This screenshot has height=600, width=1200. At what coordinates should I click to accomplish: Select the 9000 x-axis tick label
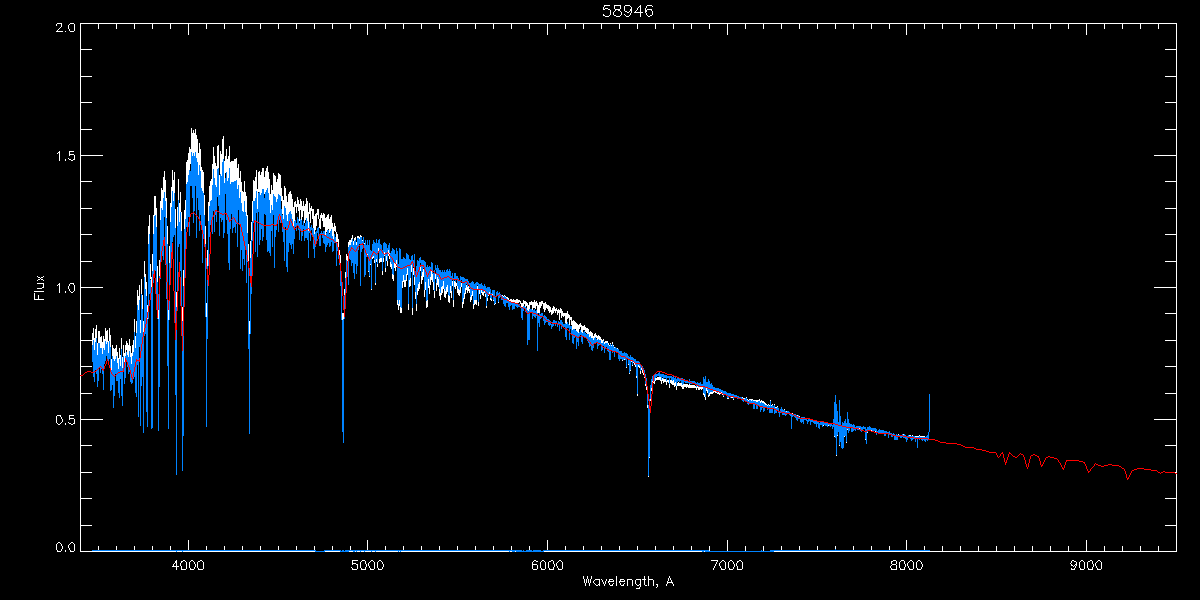pos(1086,564)
